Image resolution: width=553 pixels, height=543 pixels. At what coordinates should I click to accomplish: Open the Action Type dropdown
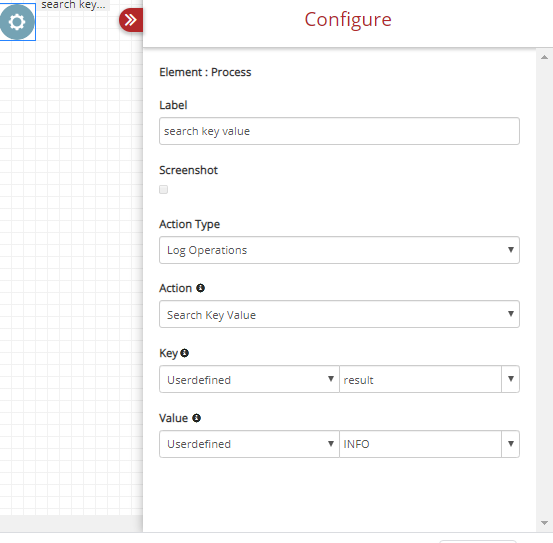tap(339, 250)
